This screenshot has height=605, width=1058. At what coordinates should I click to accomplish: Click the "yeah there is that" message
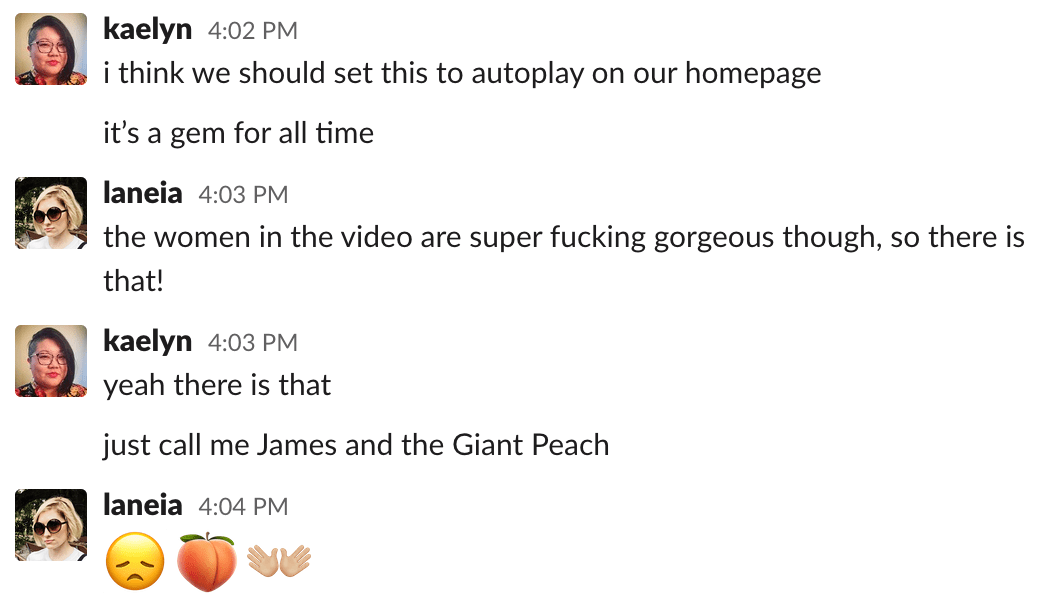217,386
